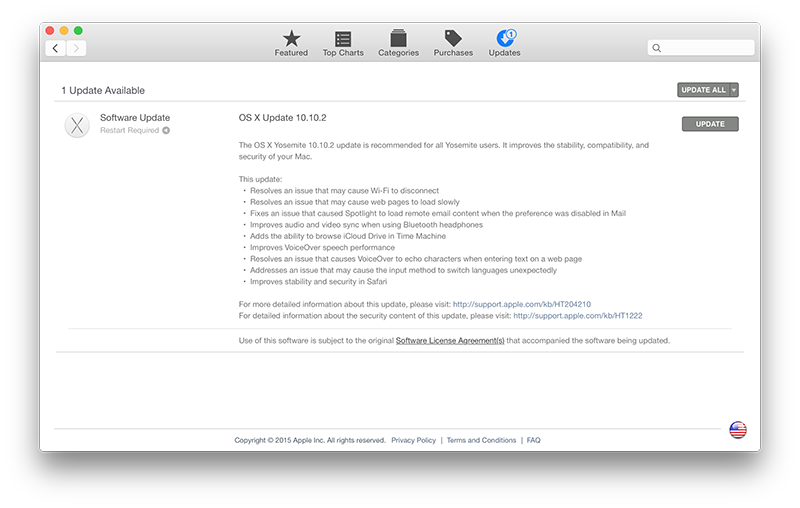Screen dimensions: 800x508
Task: Click the Bluetooth headphones sync bullet
Action: 366,225
